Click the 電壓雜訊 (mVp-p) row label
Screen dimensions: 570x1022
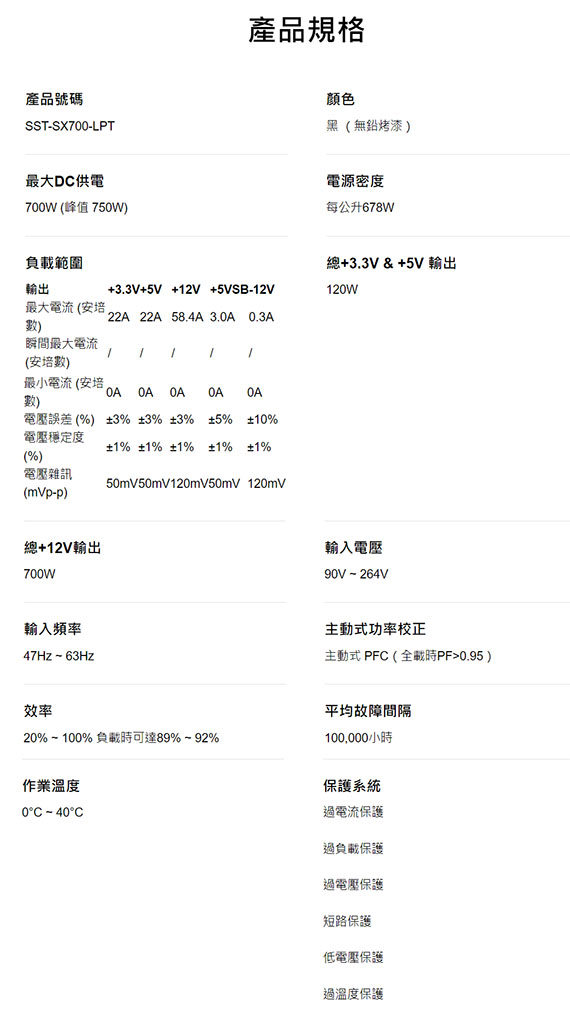click(48, 484)
